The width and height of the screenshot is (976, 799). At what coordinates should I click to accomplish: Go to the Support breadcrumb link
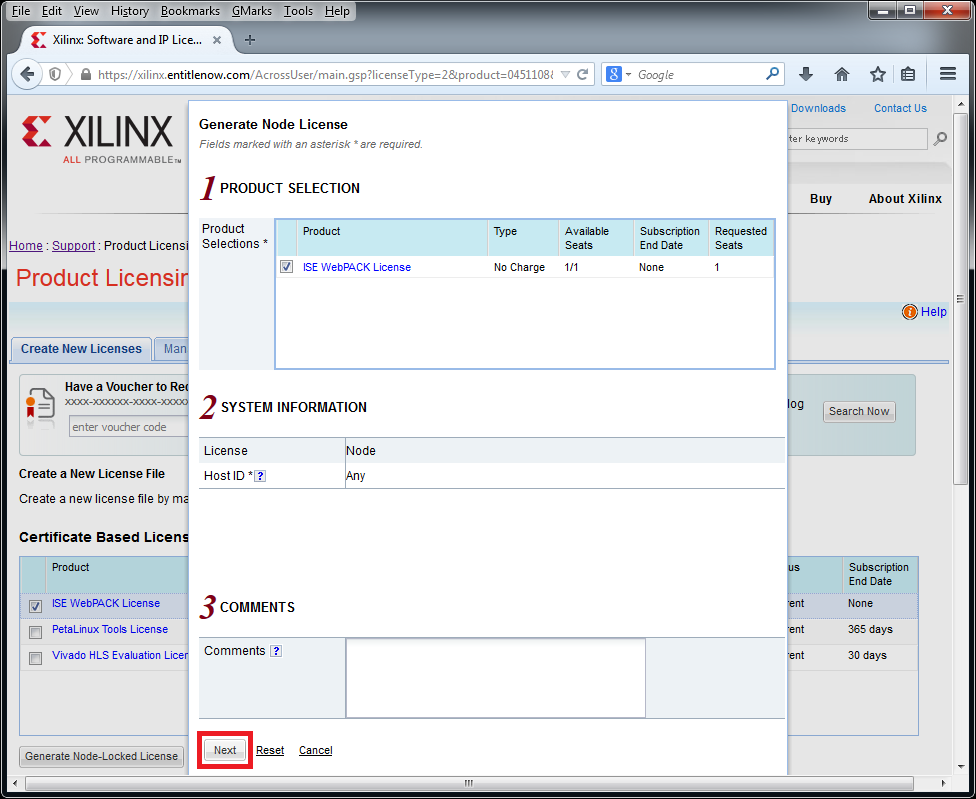point(73,246)
